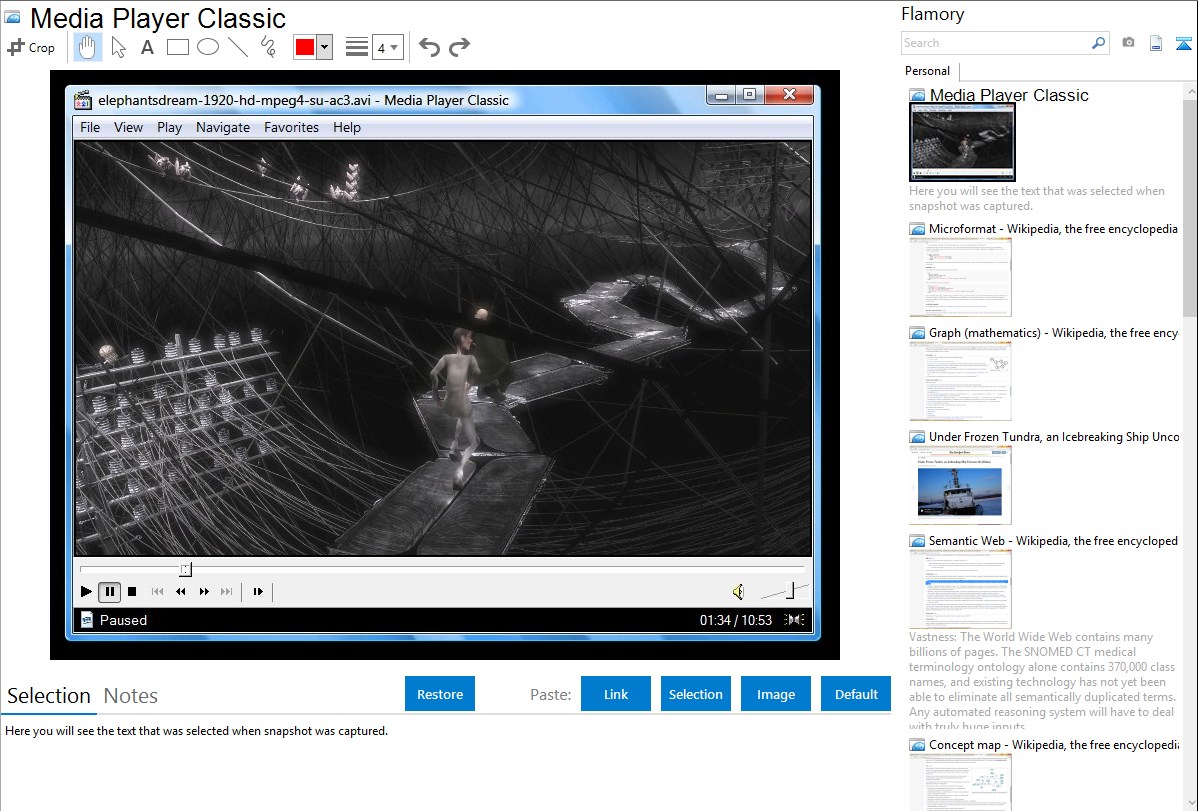Click the 01:34 / 10:53 time display
Screen dimensions: 1198x811
point(736,620)
